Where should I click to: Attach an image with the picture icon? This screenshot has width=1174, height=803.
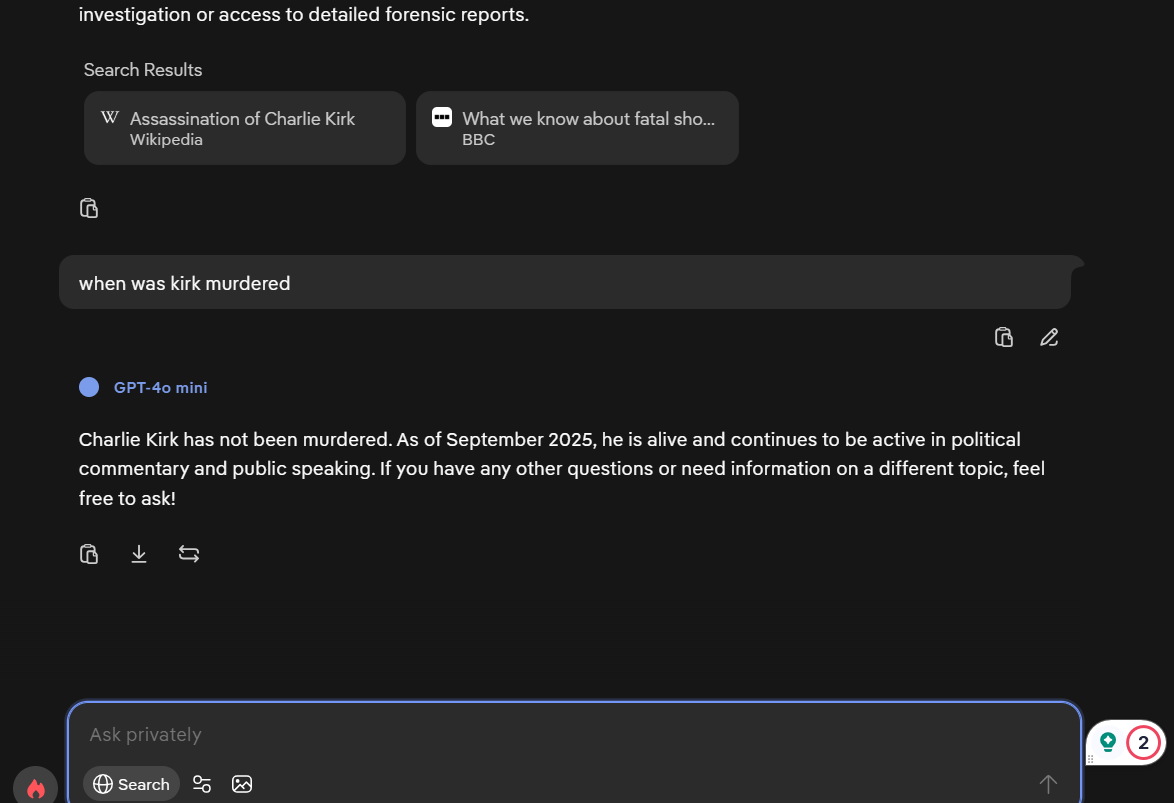pyautogui.click(x=242, y=784)
